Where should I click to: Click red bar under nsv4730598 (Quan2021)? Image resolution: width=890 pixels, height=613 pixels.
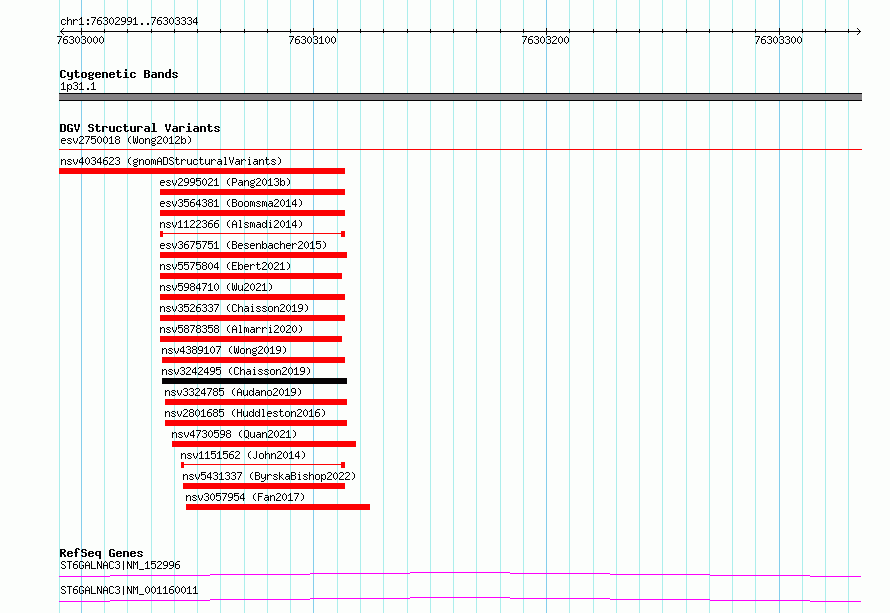264,444
